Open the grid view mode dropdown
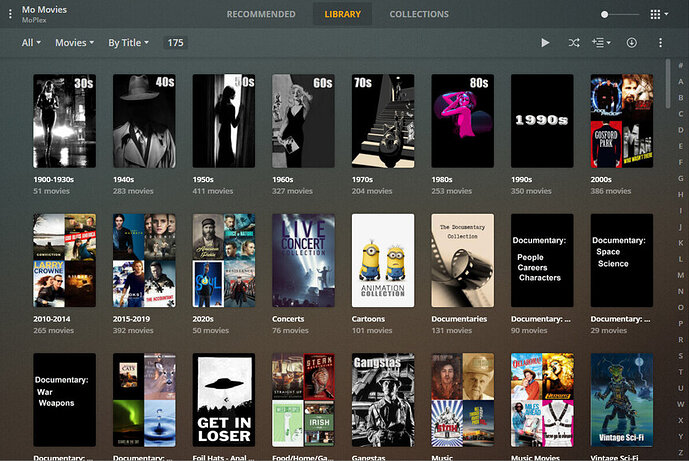The image size is (689, 461). coord(659,15)
